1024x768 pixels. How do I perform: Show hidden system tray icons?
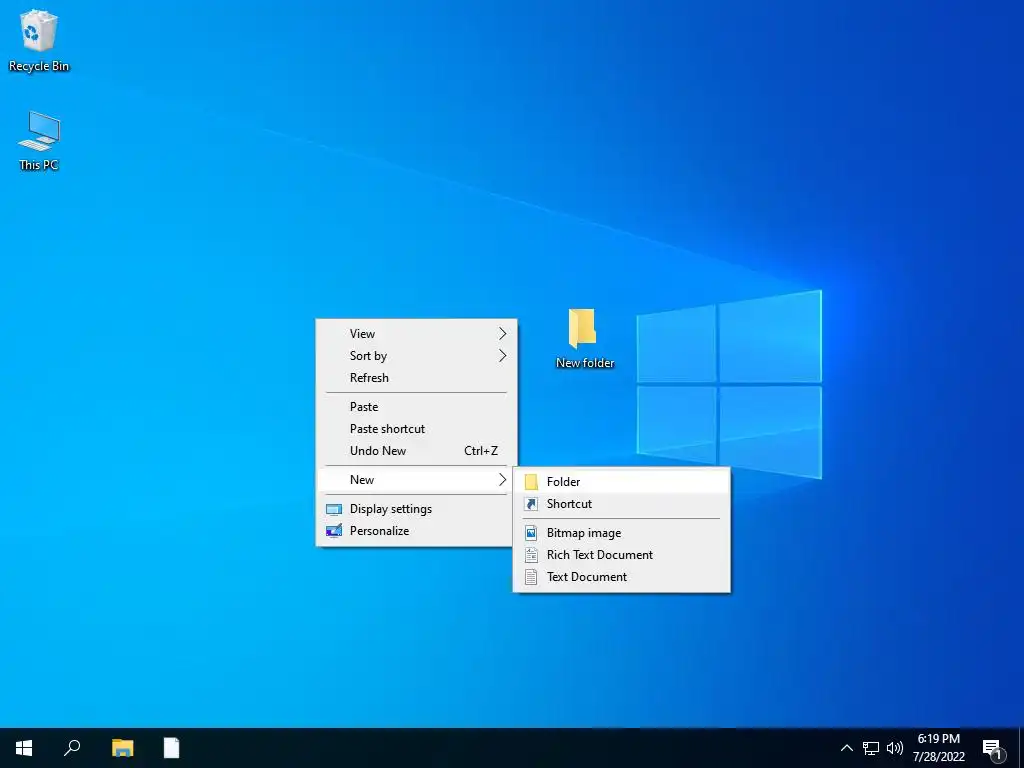846,748
